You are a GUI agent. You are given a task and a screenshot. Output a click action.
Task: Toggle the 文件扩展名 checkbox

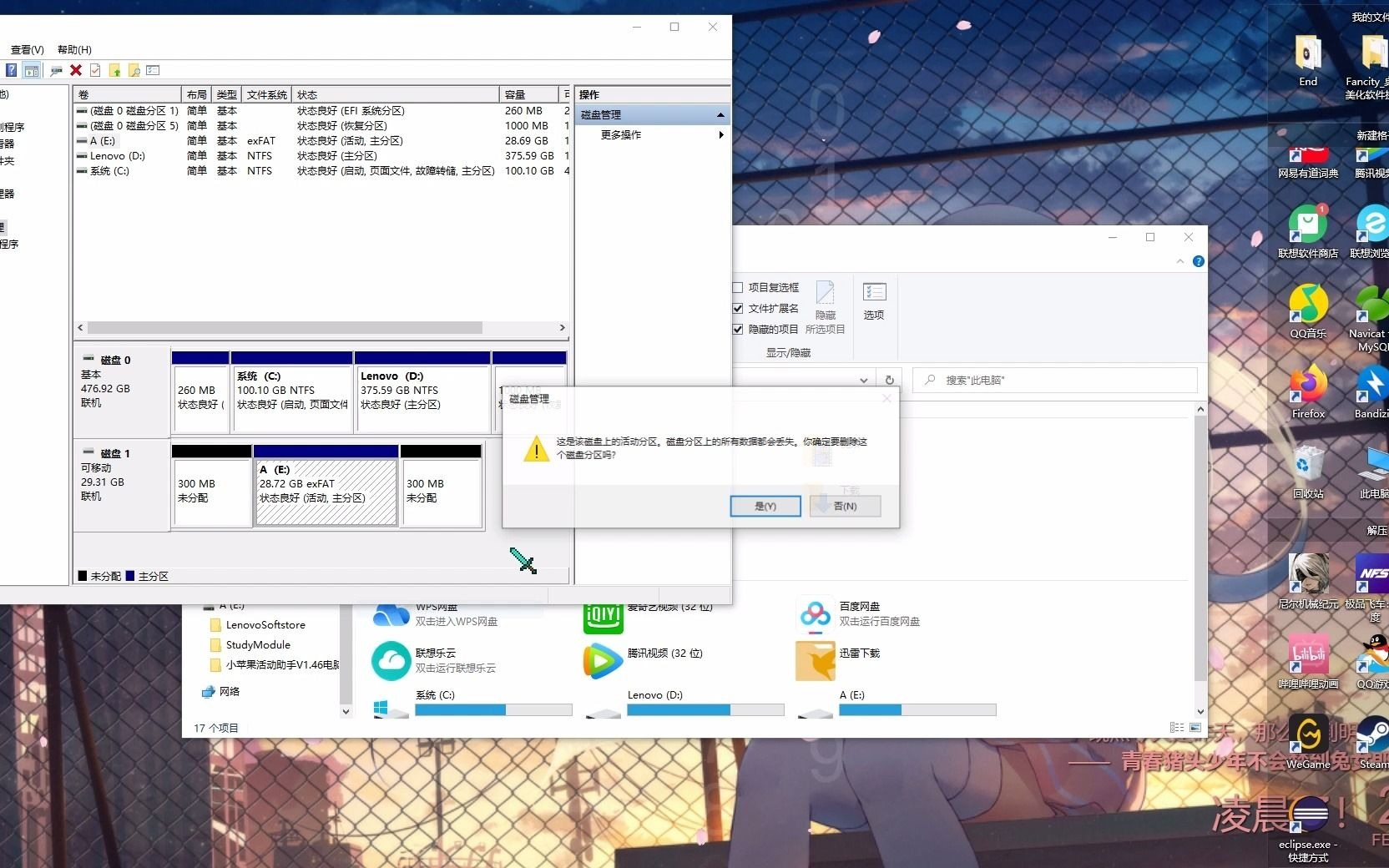click(738, 308)
